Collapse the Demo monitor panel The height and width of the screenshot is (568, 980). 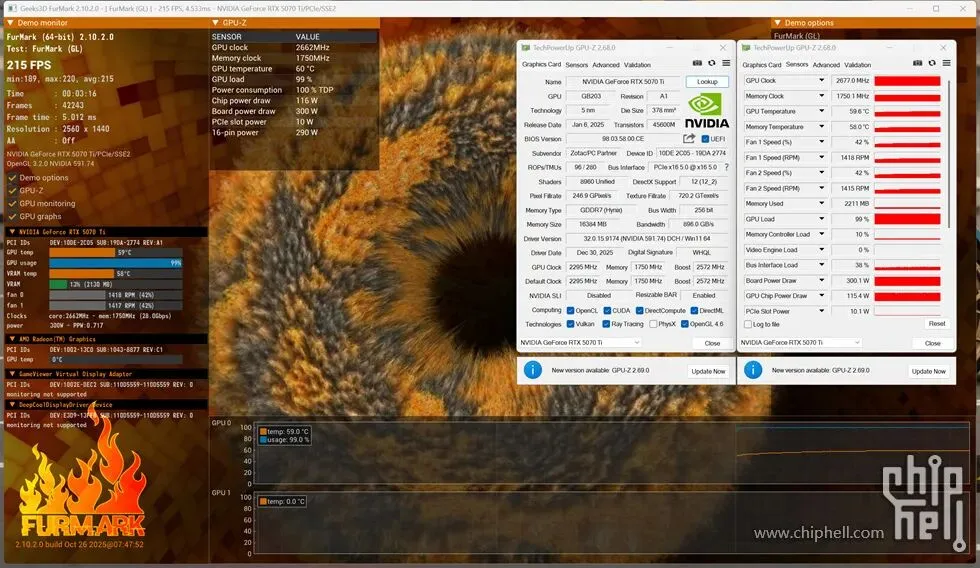point(11,22)
